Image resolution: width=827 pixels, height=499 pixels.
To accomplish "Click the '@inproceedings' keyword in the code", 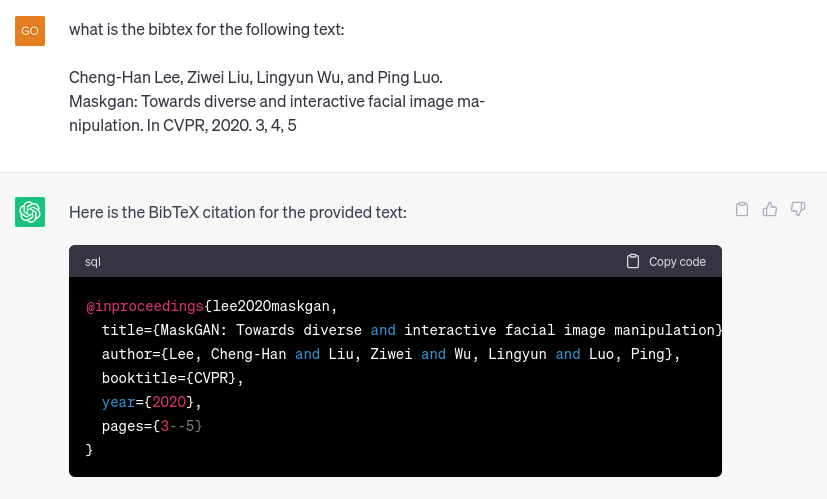I will click(145, 306).
